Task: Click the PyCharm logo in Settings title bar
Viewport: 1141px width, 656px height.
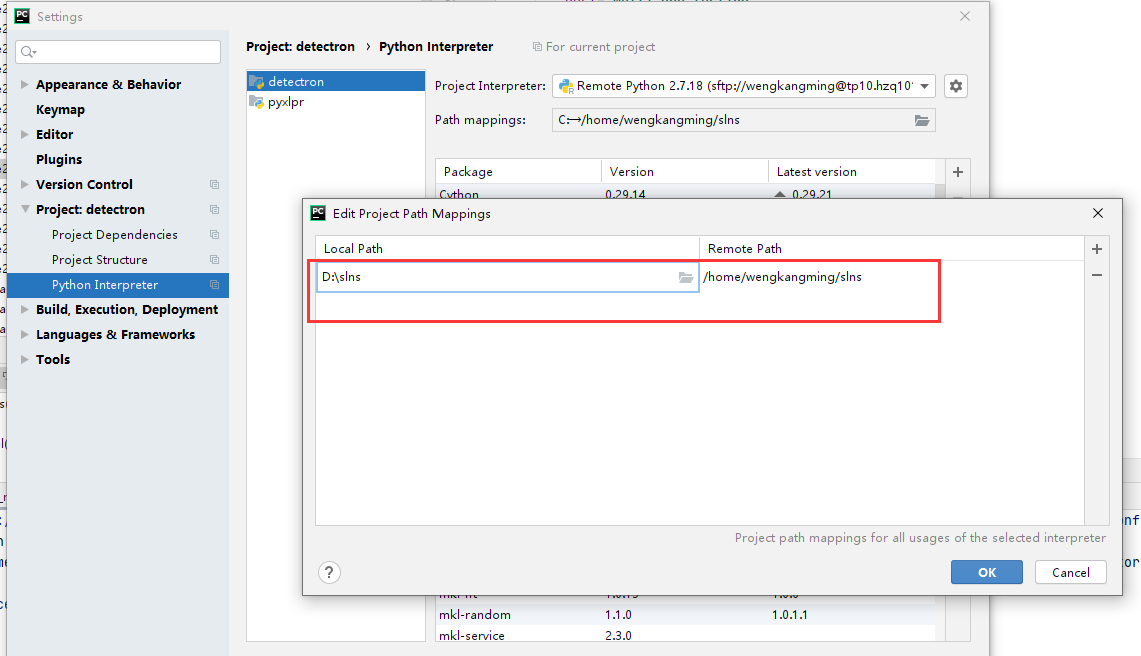Action: pyautogui.click(x=23, y=16)
